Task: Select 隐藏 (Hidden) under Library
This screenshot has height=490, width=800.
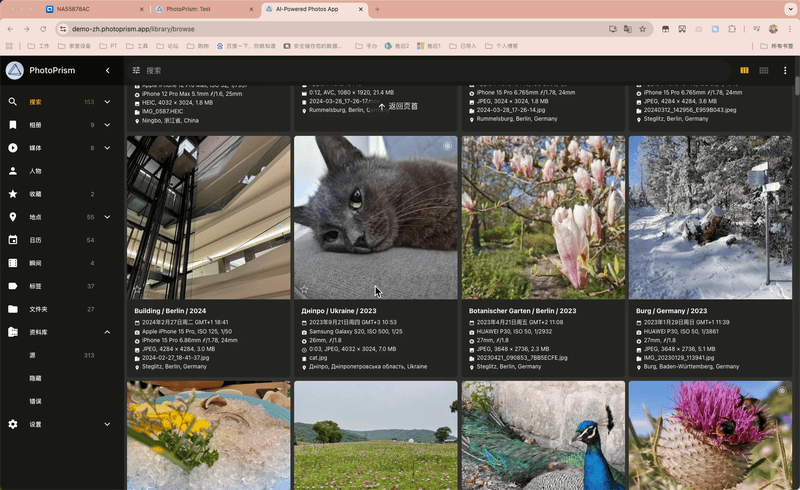Action: tap(36, 378)
